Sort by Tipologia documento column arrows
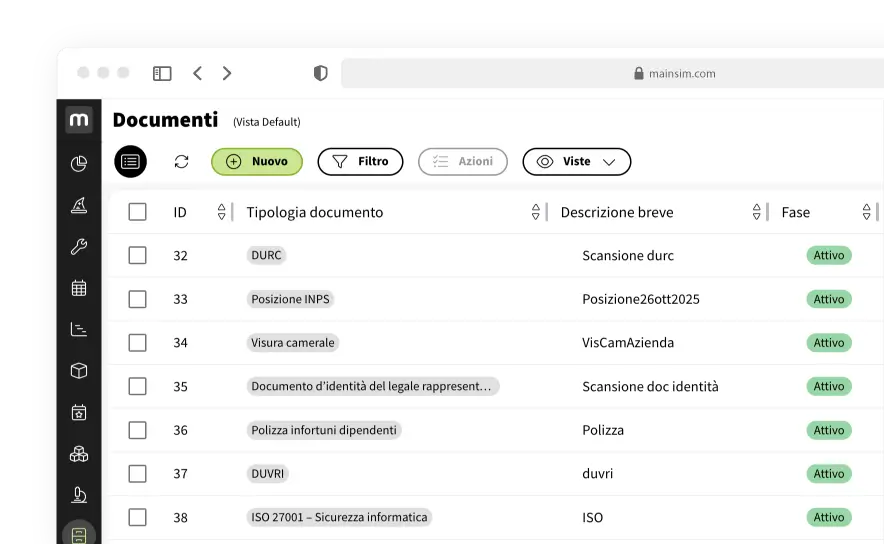 536,212
